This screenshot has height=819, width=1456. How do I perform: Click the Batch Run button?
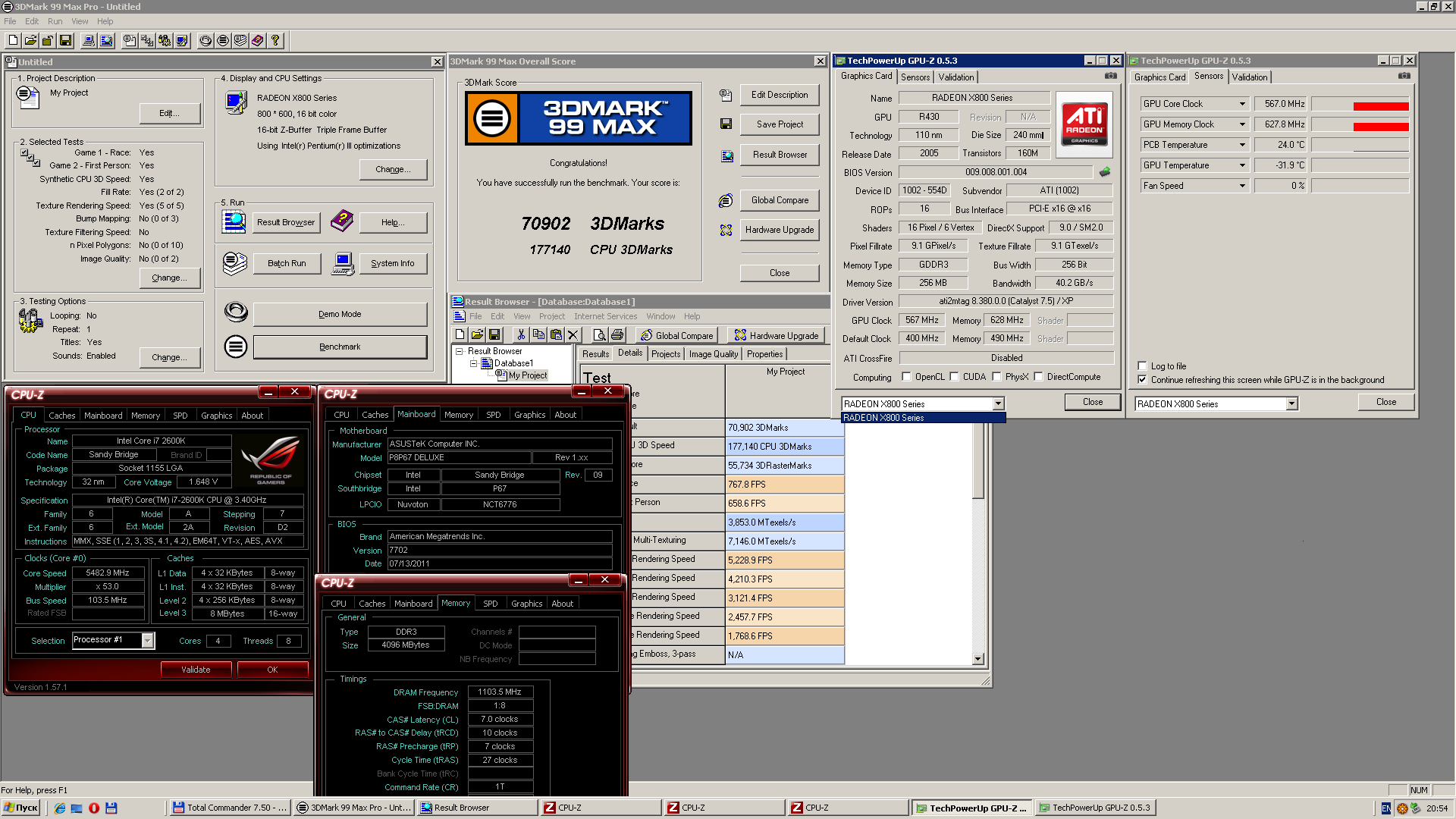(287, 264)
